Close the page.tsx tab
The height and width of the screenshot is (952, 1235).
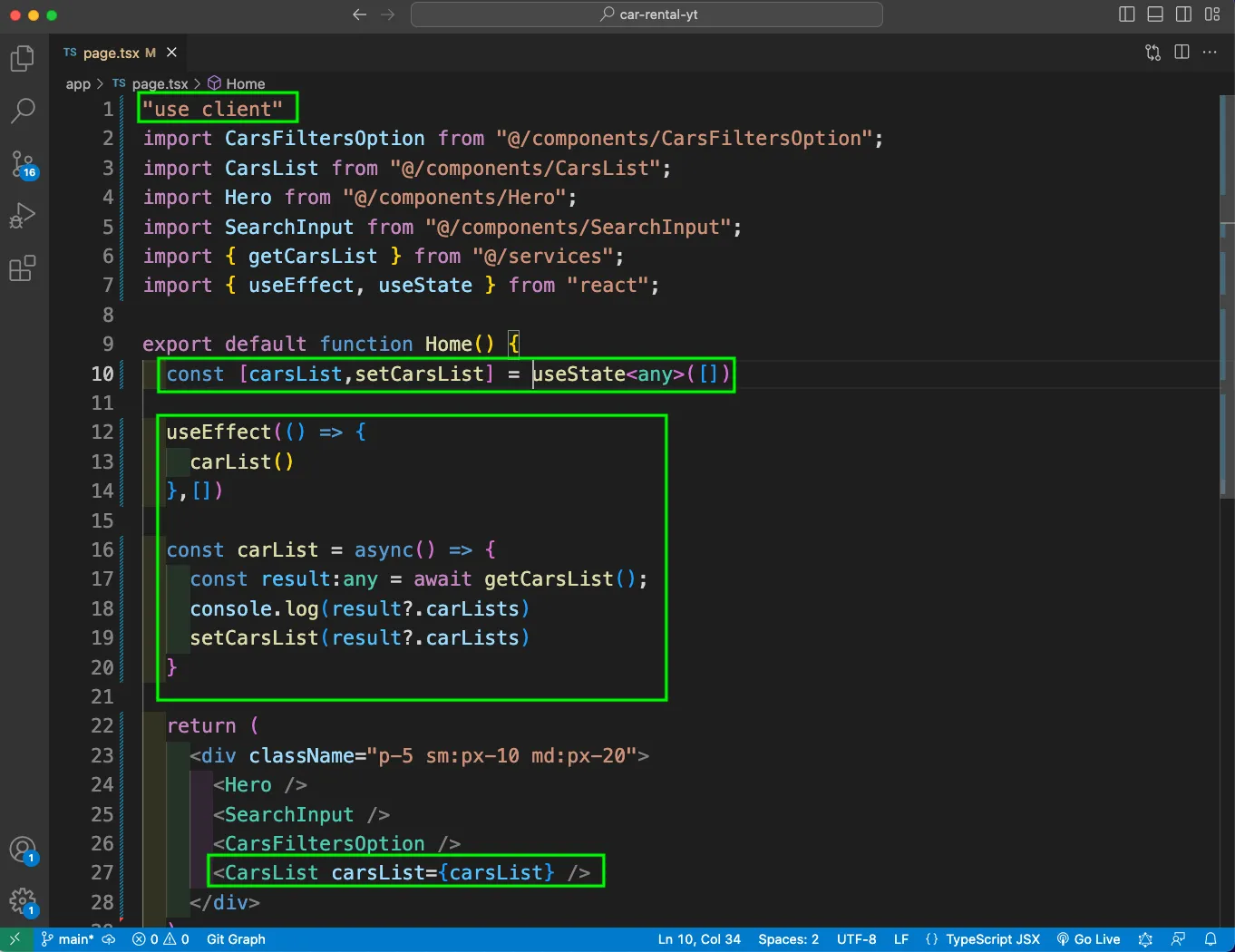[171, 53]
